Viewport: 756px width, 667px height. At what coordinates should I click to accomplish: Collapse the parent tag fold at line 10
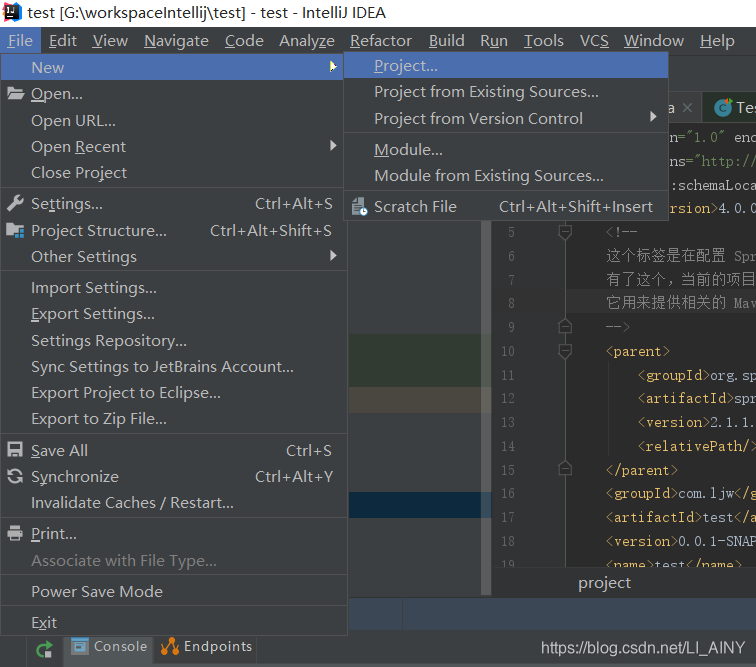[565, 351]
